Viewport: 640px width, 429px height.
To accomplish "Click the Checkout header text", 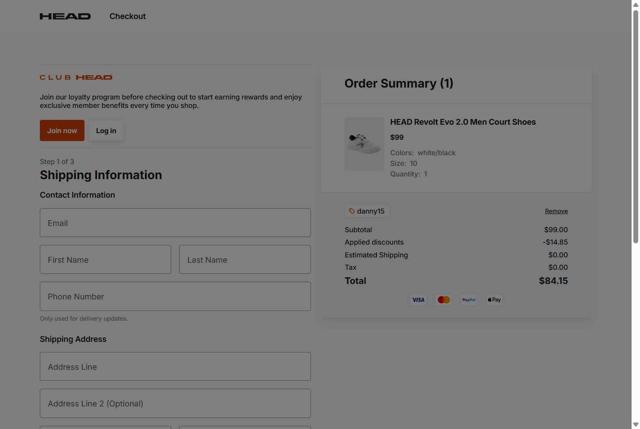I will [x=127, y=16].
